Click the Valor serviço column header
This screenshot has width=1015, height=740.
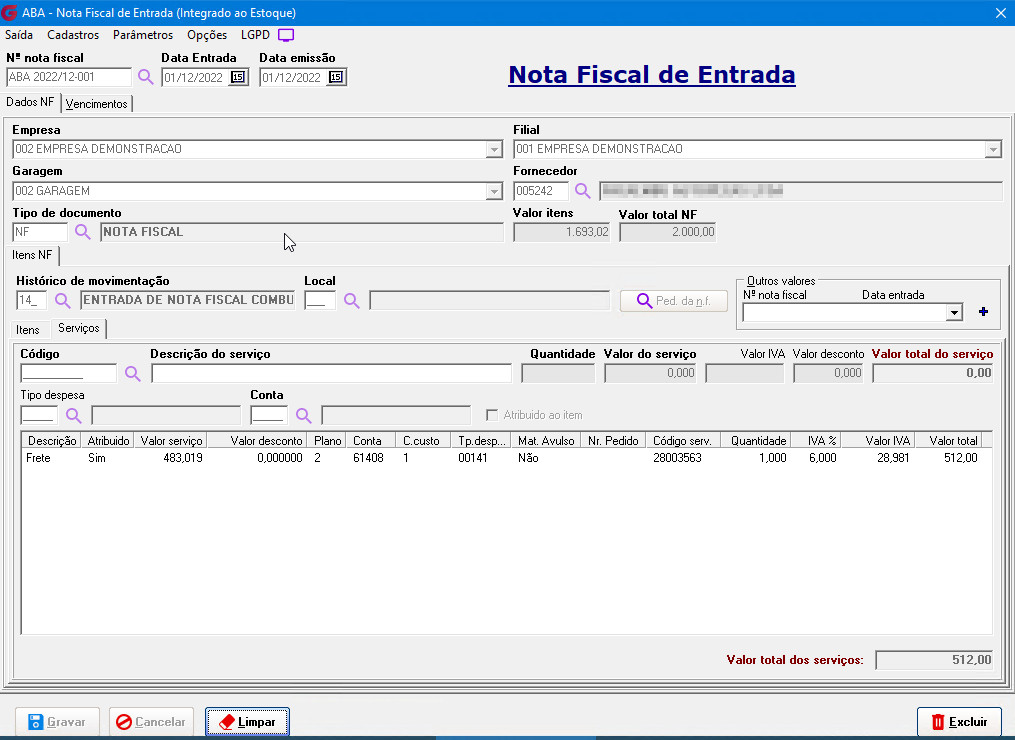pyautogui.click(x=171, y=441)
